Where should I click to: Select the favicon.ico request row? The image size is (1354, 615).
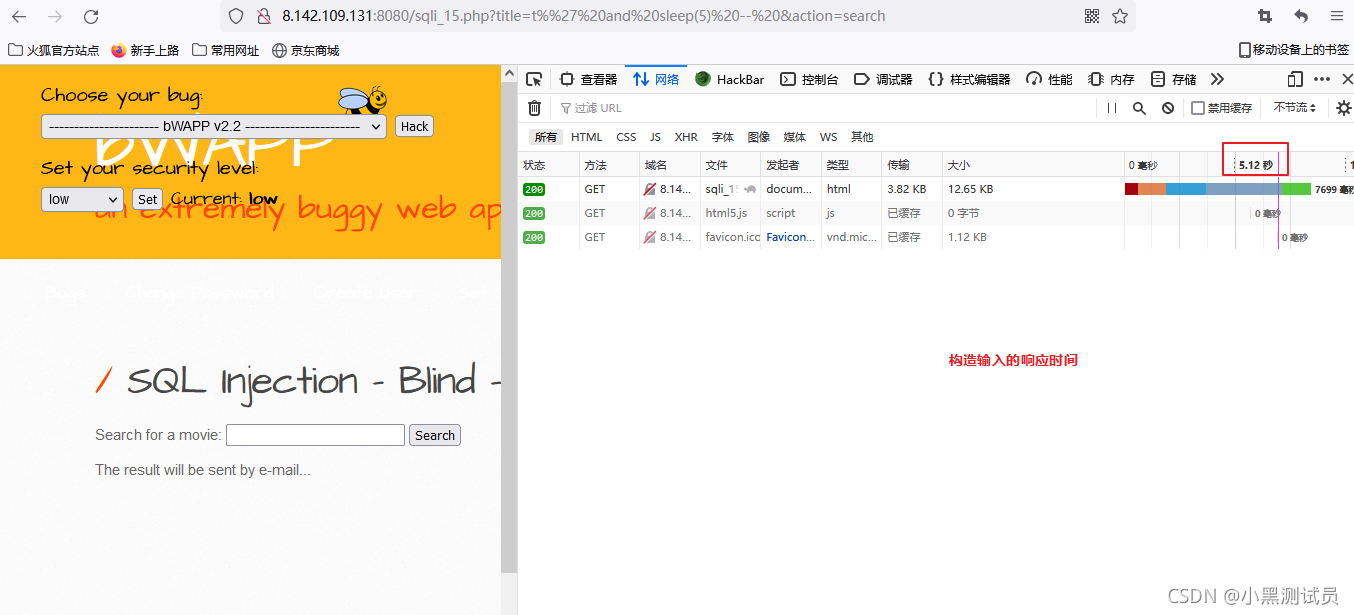[936, 237]
